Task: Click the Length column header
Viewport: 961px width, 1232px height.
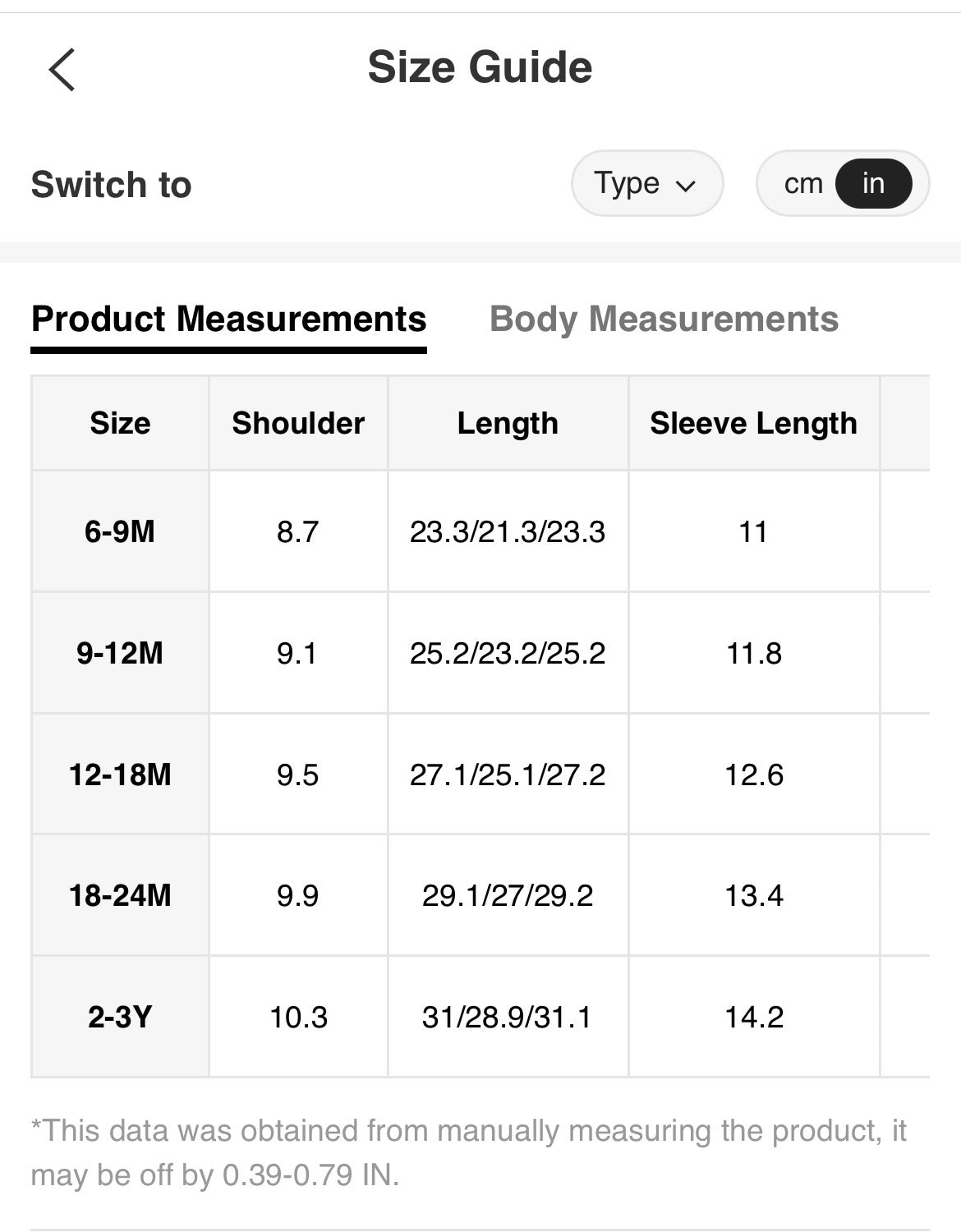Action: pos(508,423)
